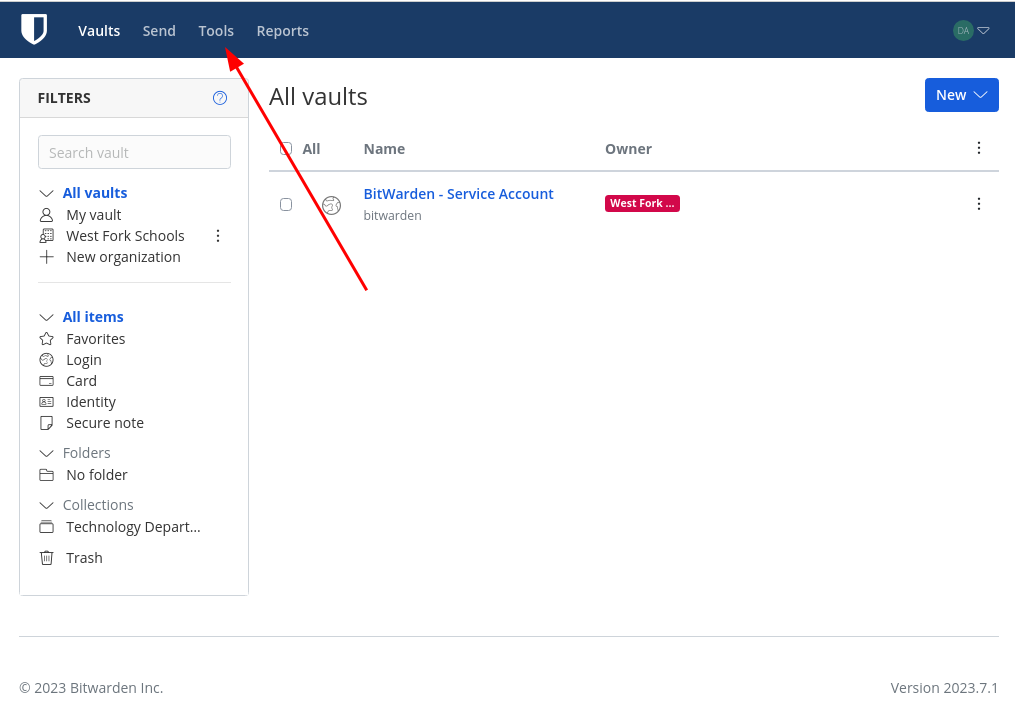Go to the Vaults tab
This screenshot has width=1015, height=710.
pos(99,31)
